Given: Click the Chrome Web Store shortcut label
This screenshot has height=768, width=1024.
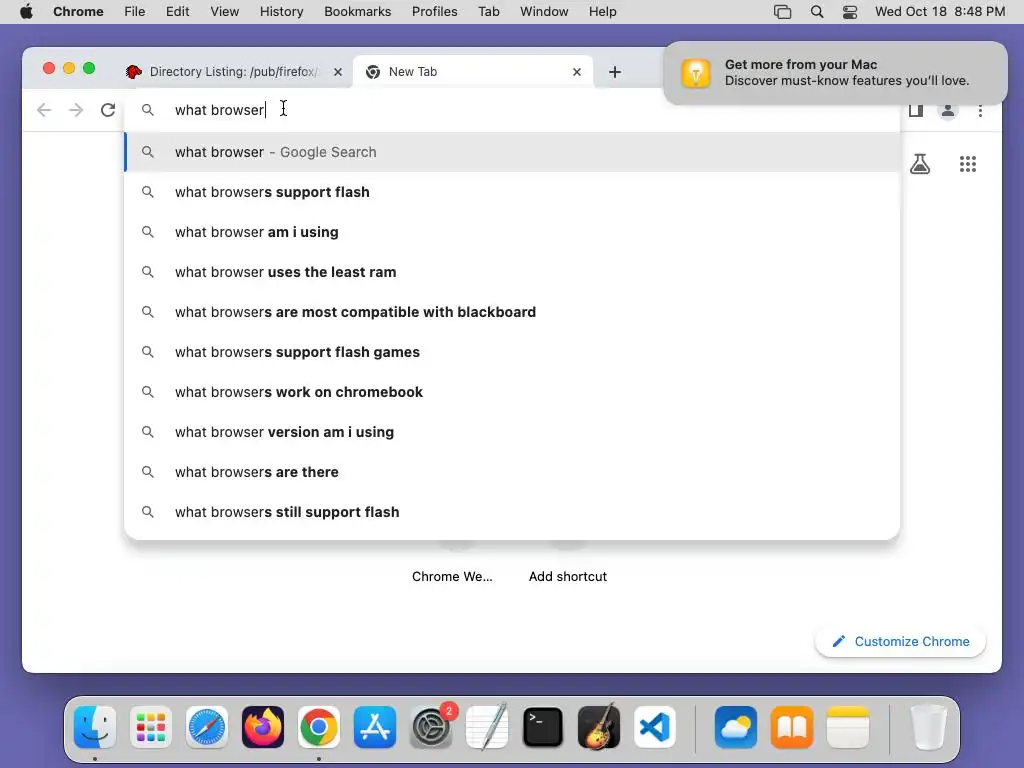Looking at the screenshot, I should [x=452, y=577].
